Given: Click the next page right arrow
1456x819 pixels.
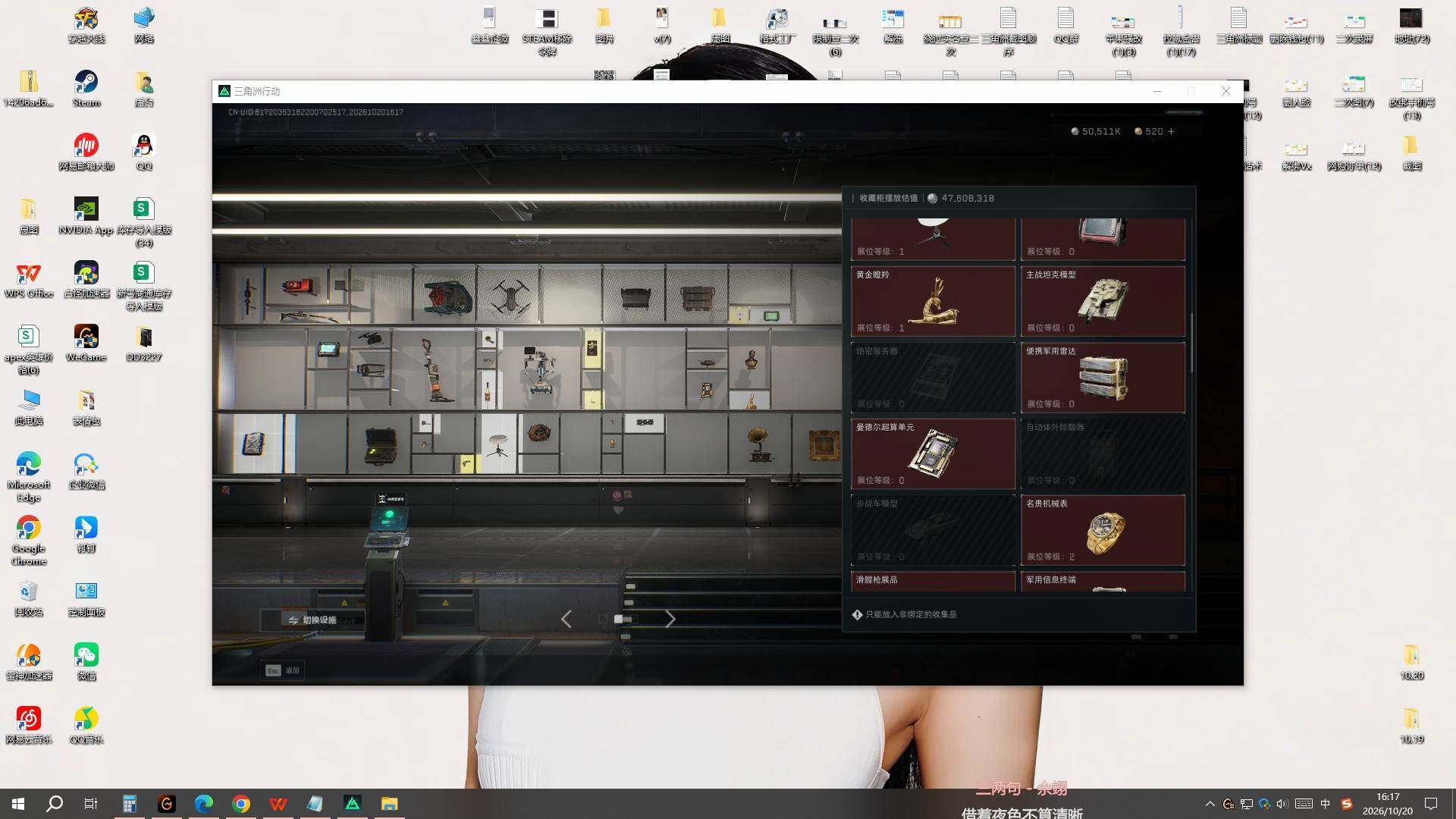Looking at the screenshot, I should click(x=670, y=619).
